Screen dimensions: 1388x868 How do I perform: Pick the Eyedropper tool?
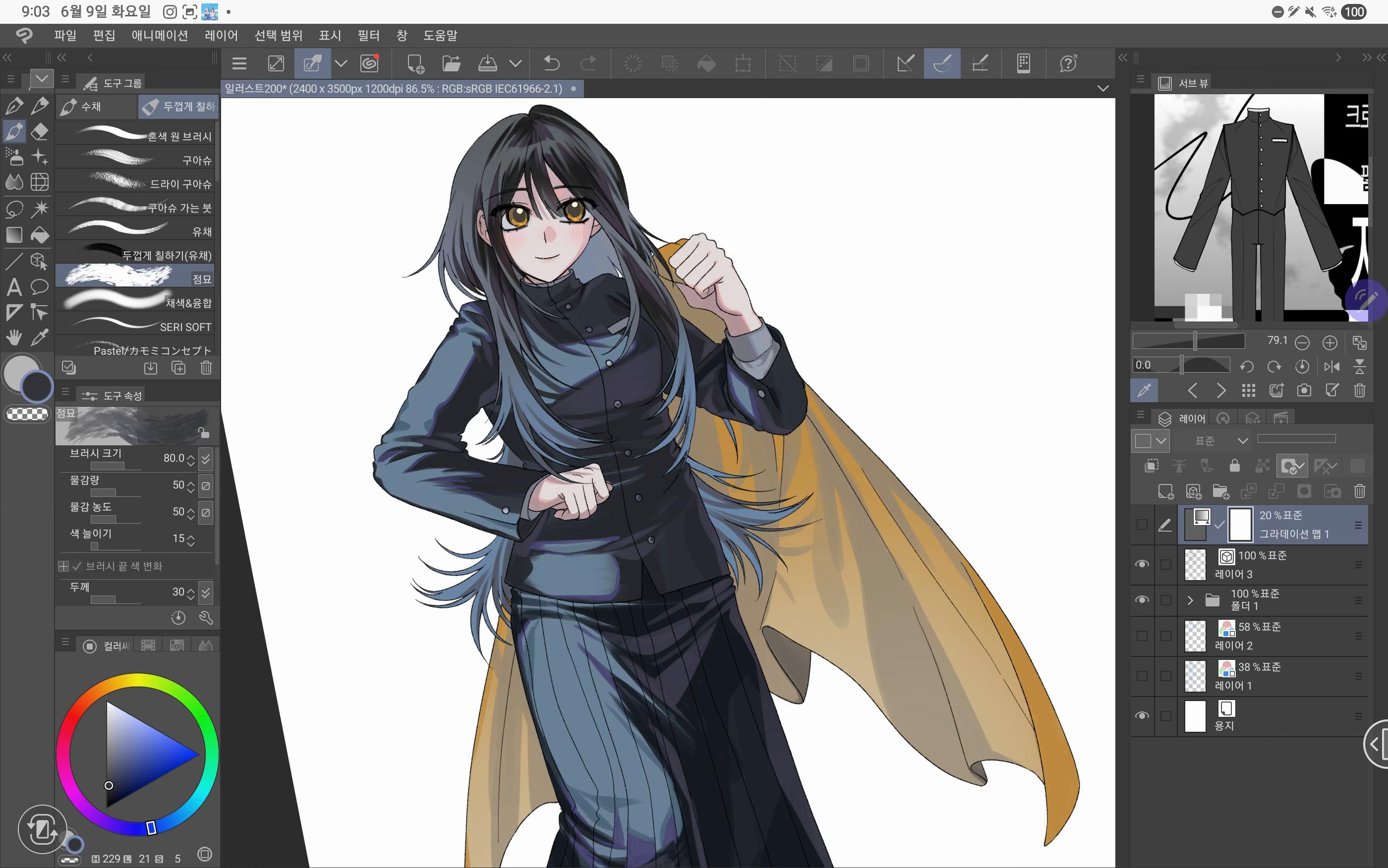coord(39,337)
